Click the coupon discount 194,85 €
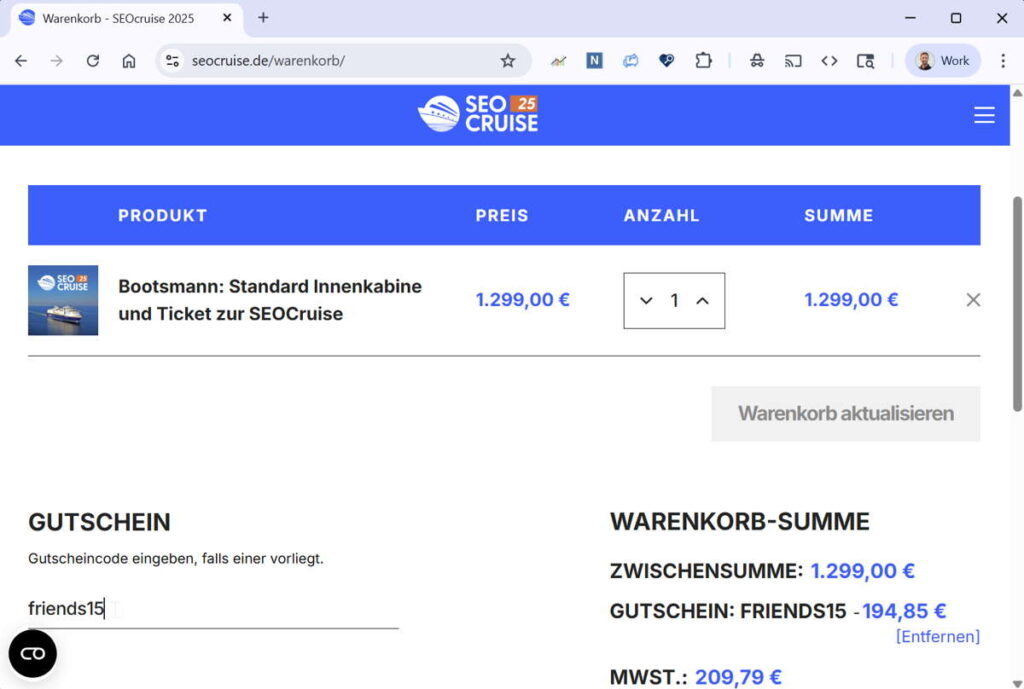The width and height of the screenshot is (1024, 689). 904,611
